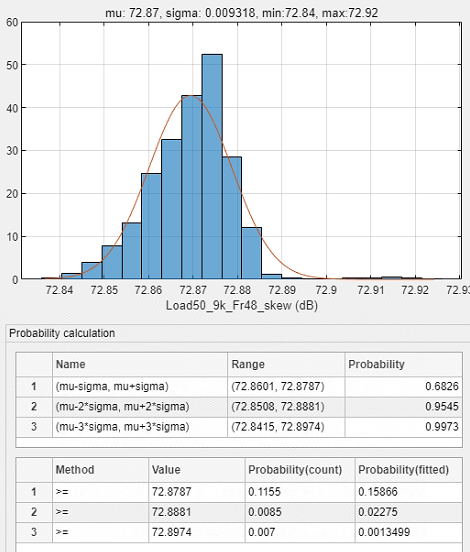This screenshot has height=552, width=470.
Task: Select the 0.6826 probability cell
Action: (403, 387)
